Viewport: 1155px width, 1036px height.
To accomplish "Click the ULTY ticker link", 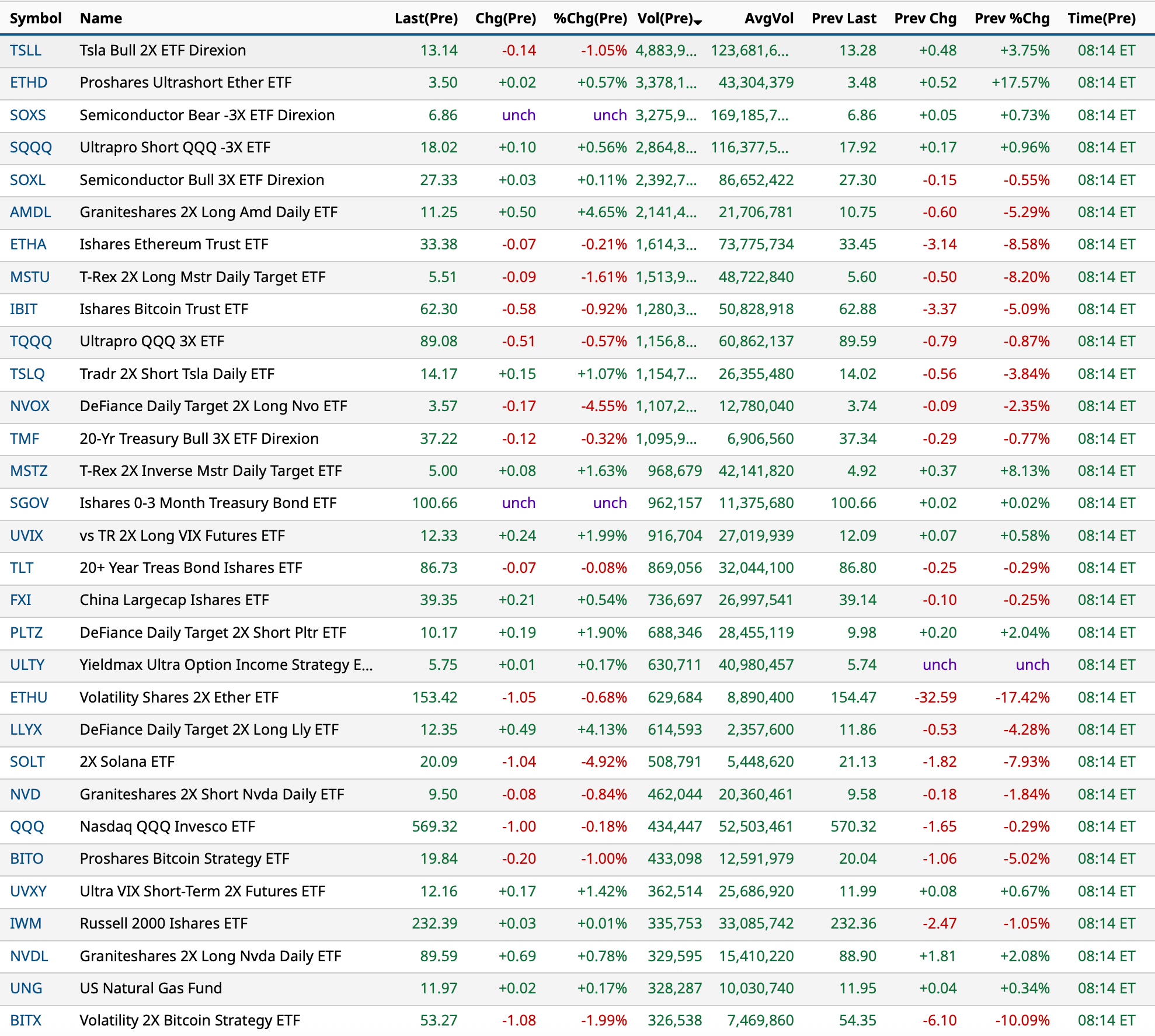I will point(27,665).
